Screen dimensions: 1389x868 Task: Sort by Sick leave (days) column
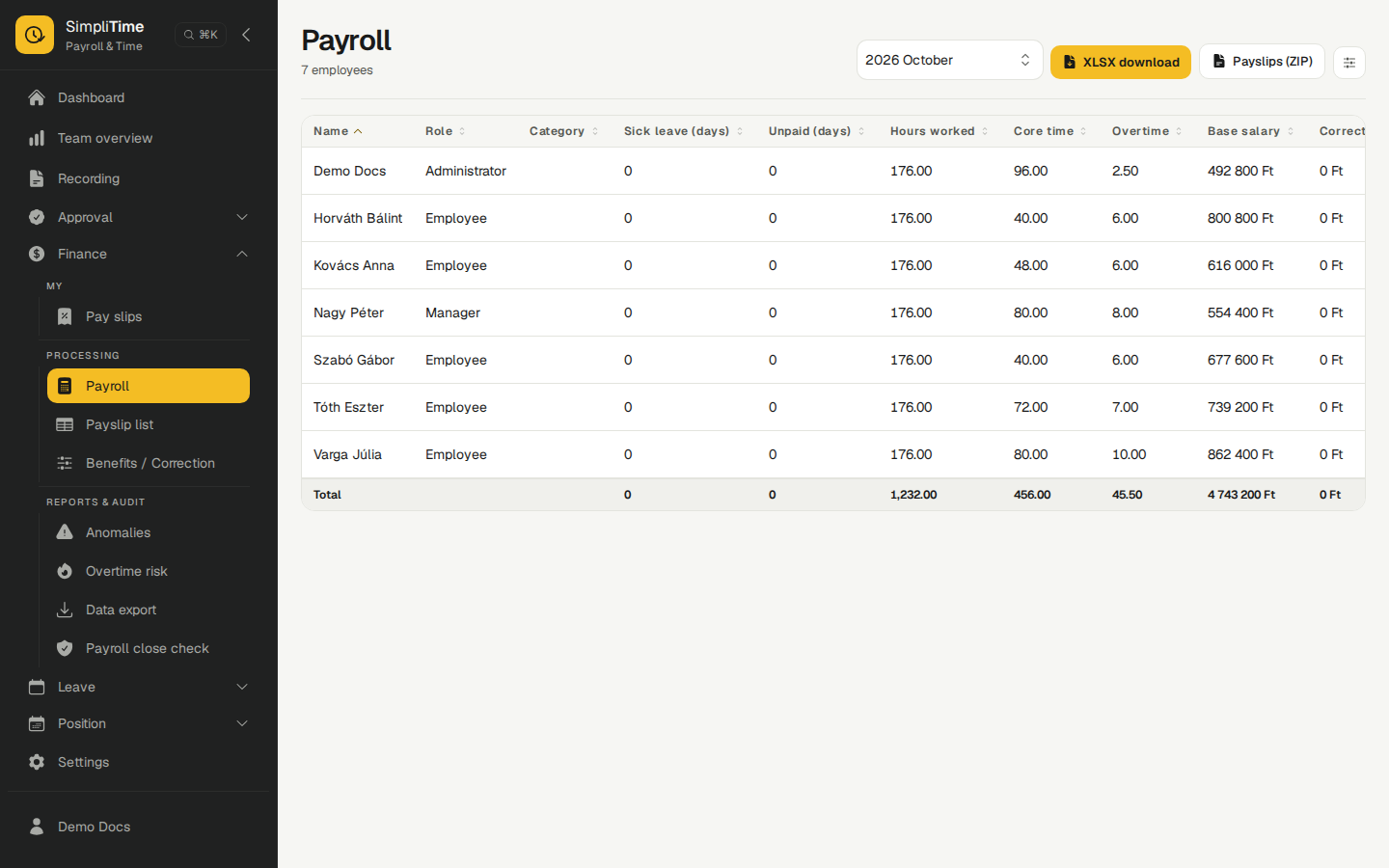pos(683,131)
